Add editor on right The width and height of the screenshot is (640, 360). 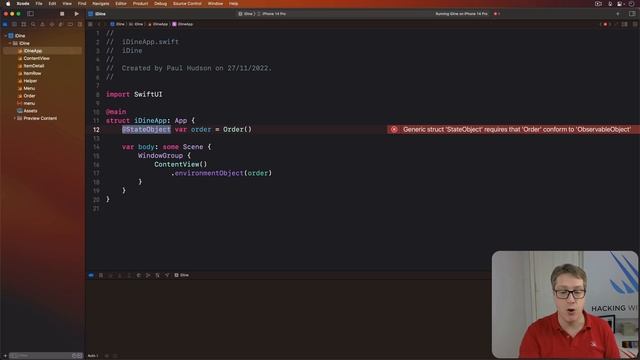pyautogui.click(x=635, y=24)
